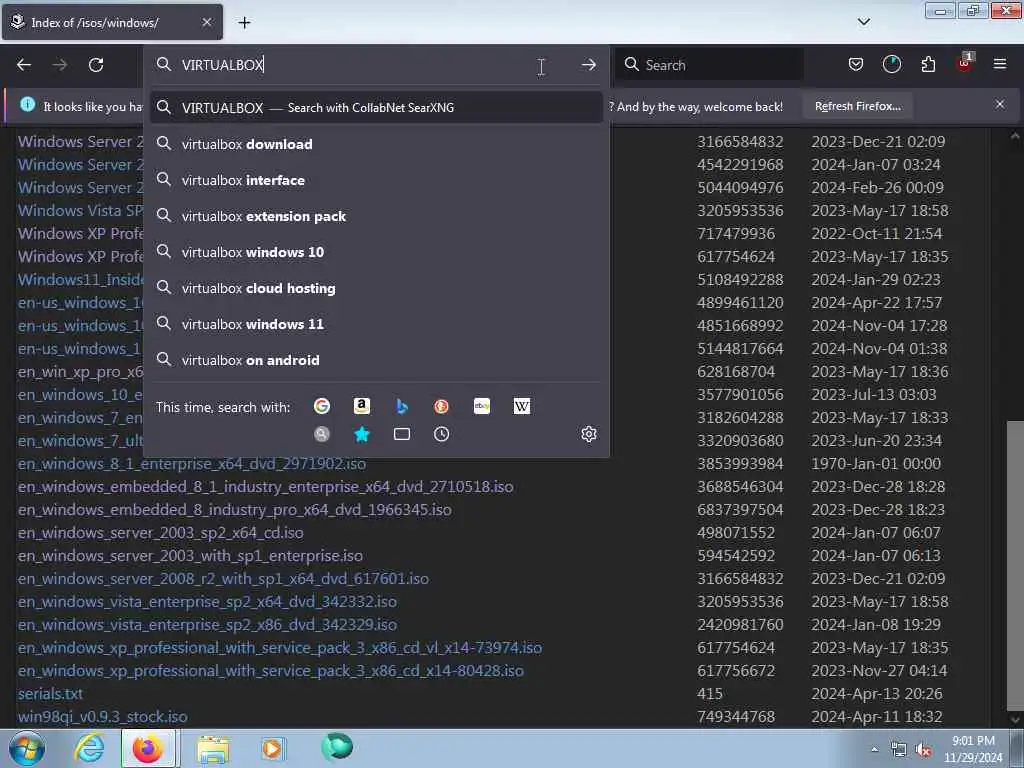Click the Search box in toolbar
The height and width of the screenshot is (768, 1024).
pyautogui.click(x=710, y=65)
